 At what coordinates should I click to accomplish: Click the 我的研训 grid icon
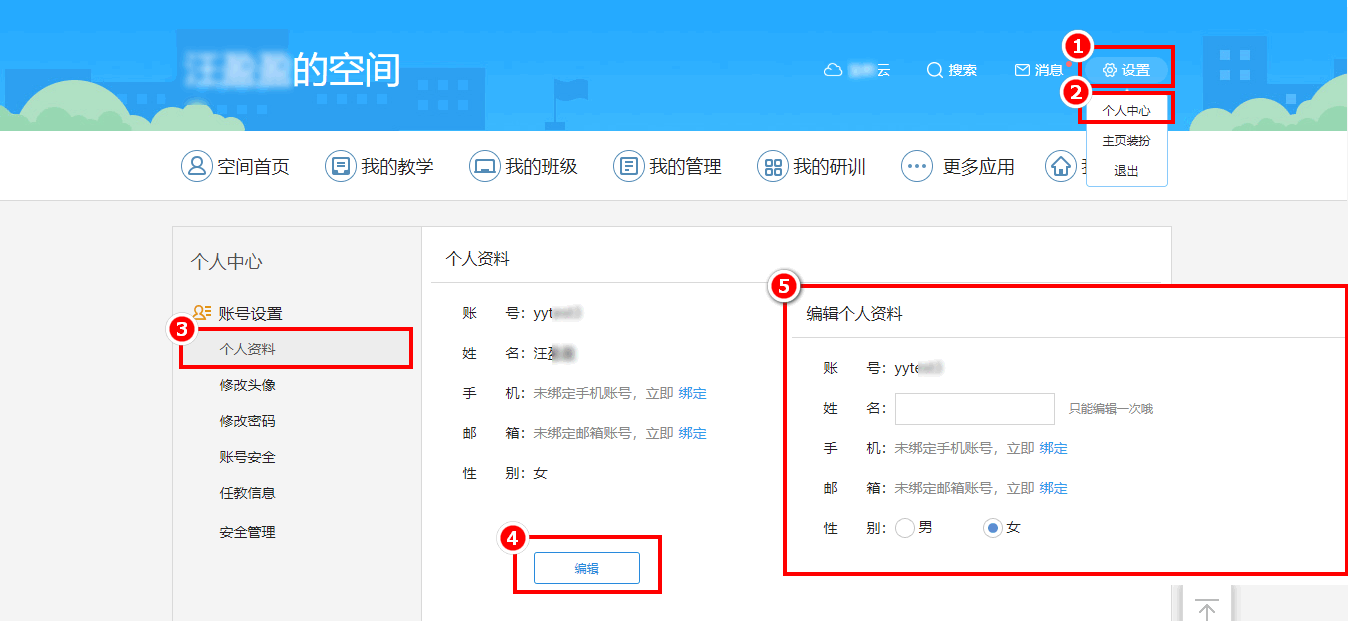[x=773, y=166]
